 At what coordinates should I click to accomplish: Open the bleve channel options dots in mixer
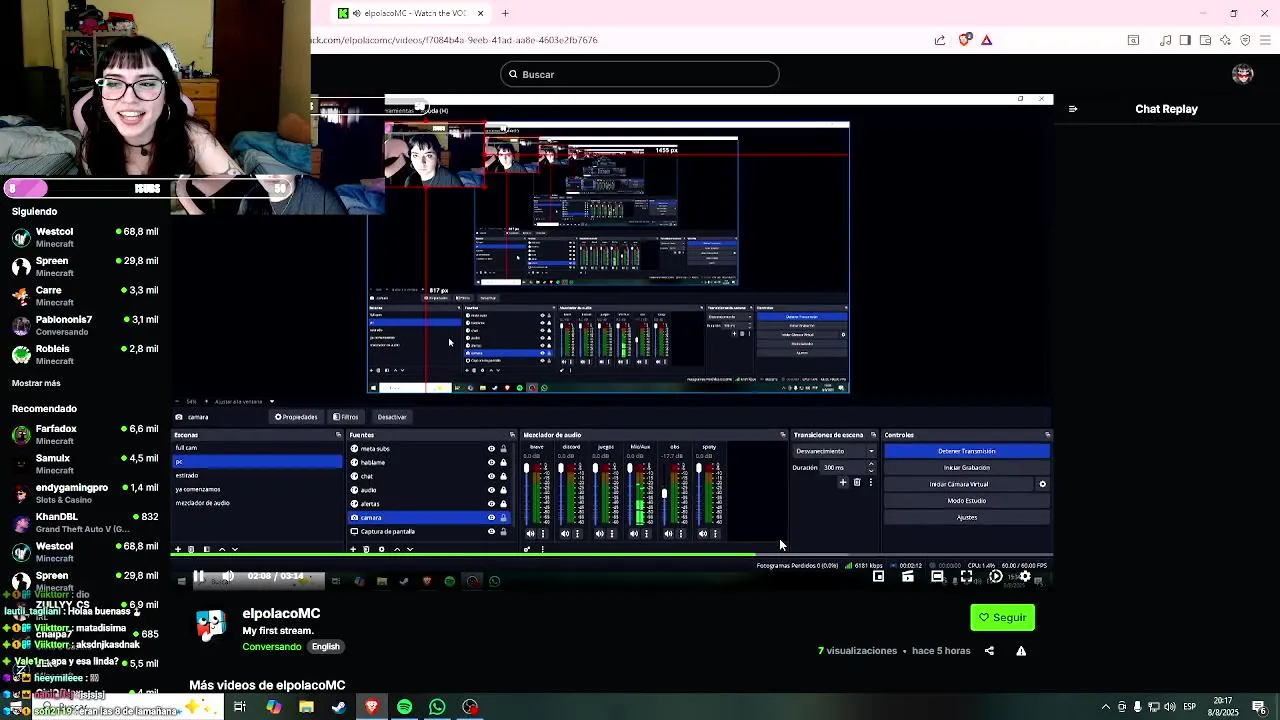tap(542, 534)
